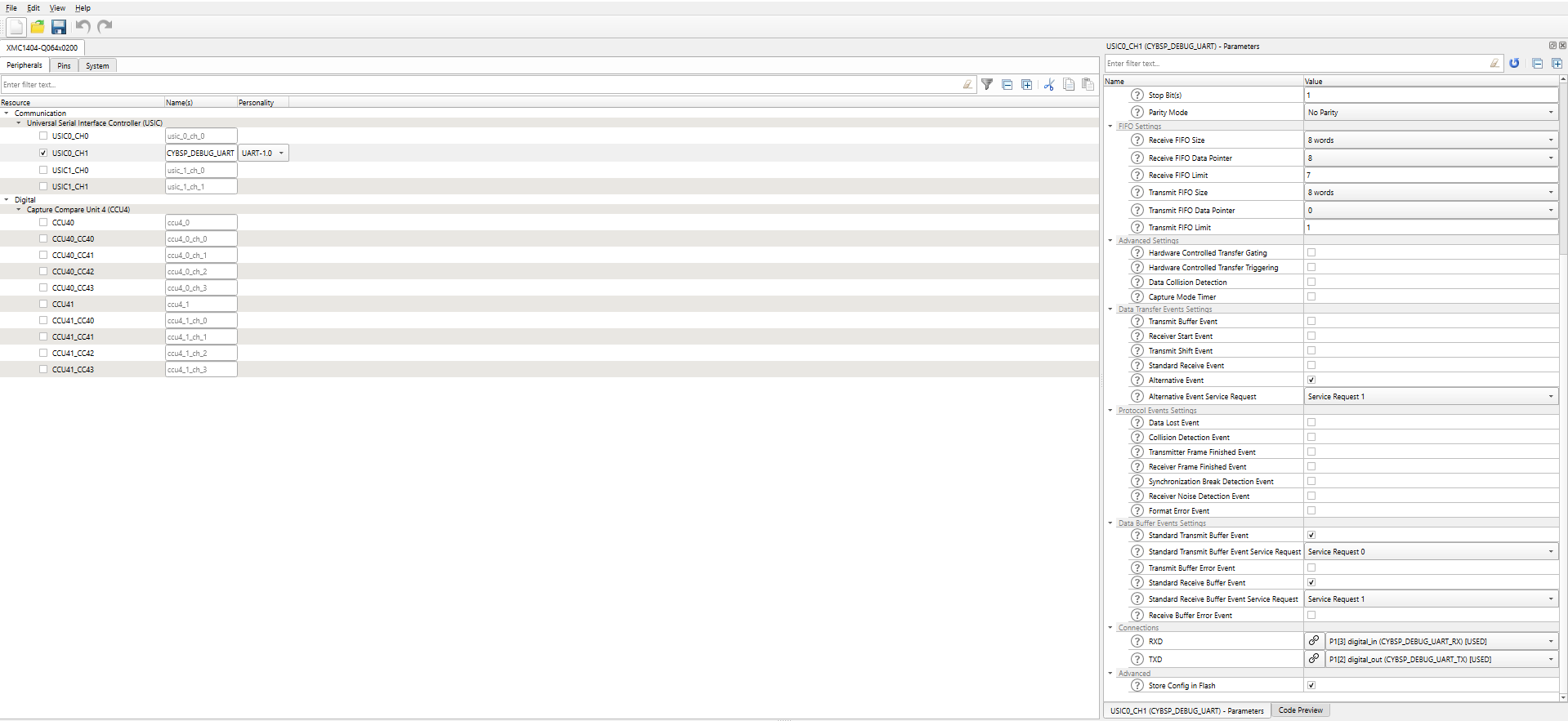The image size is (1568, 721).
Task: Show help for Capture Mode Timer
Action: coord(1137,296)
